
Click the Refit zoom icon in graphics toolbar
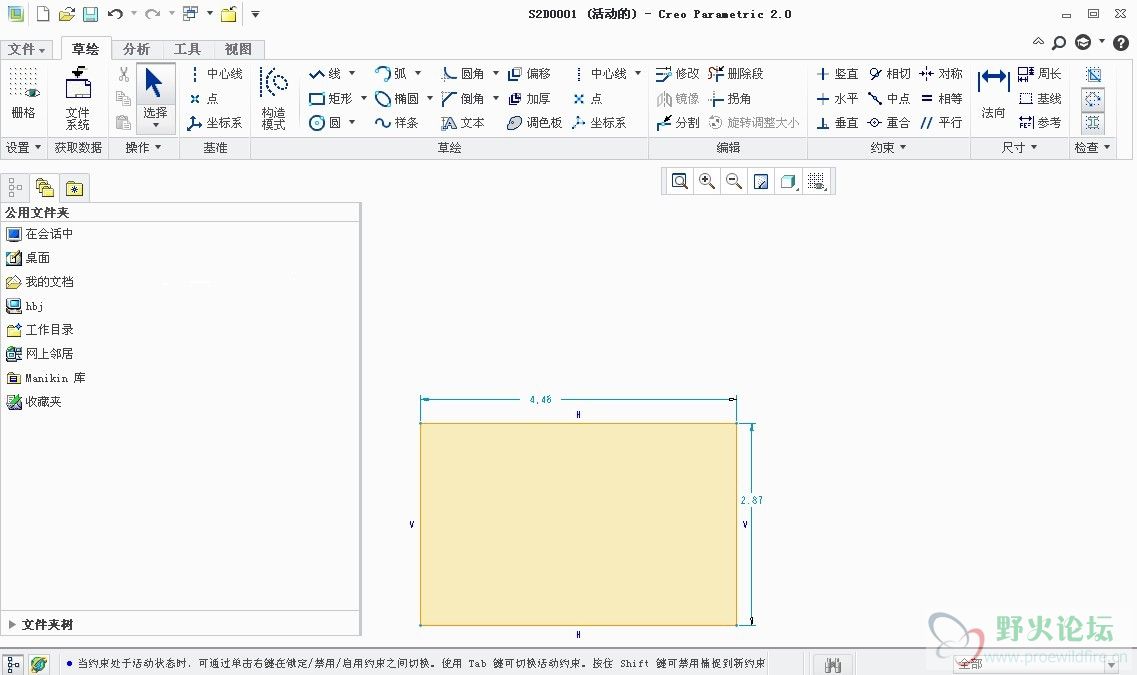(x=679, y=181)
